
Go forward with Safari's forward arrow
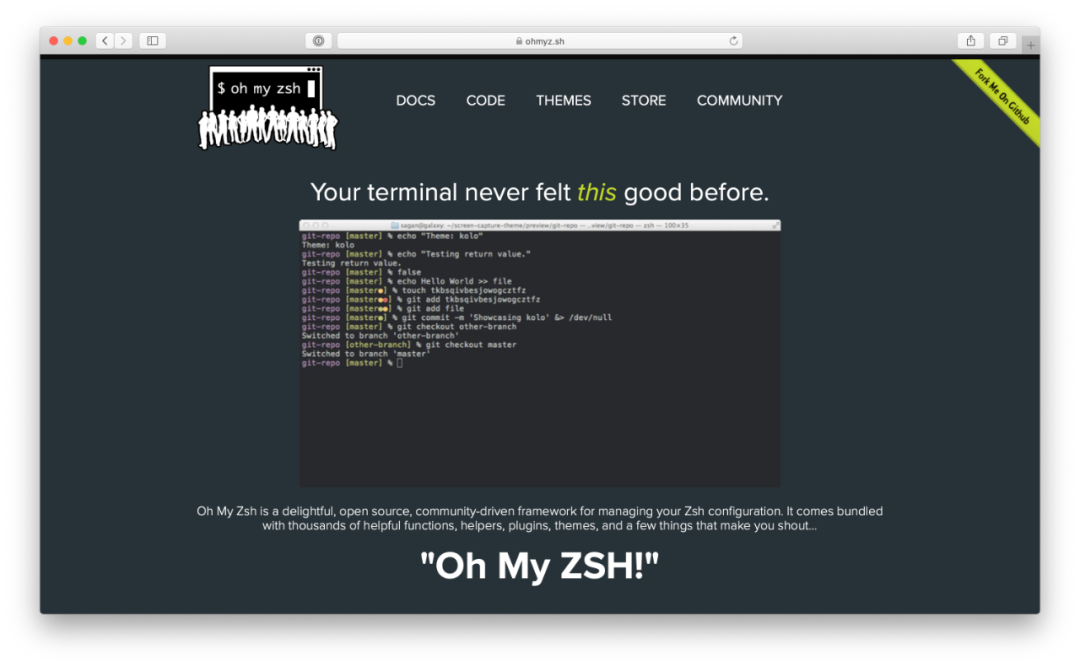click(123, 41)
